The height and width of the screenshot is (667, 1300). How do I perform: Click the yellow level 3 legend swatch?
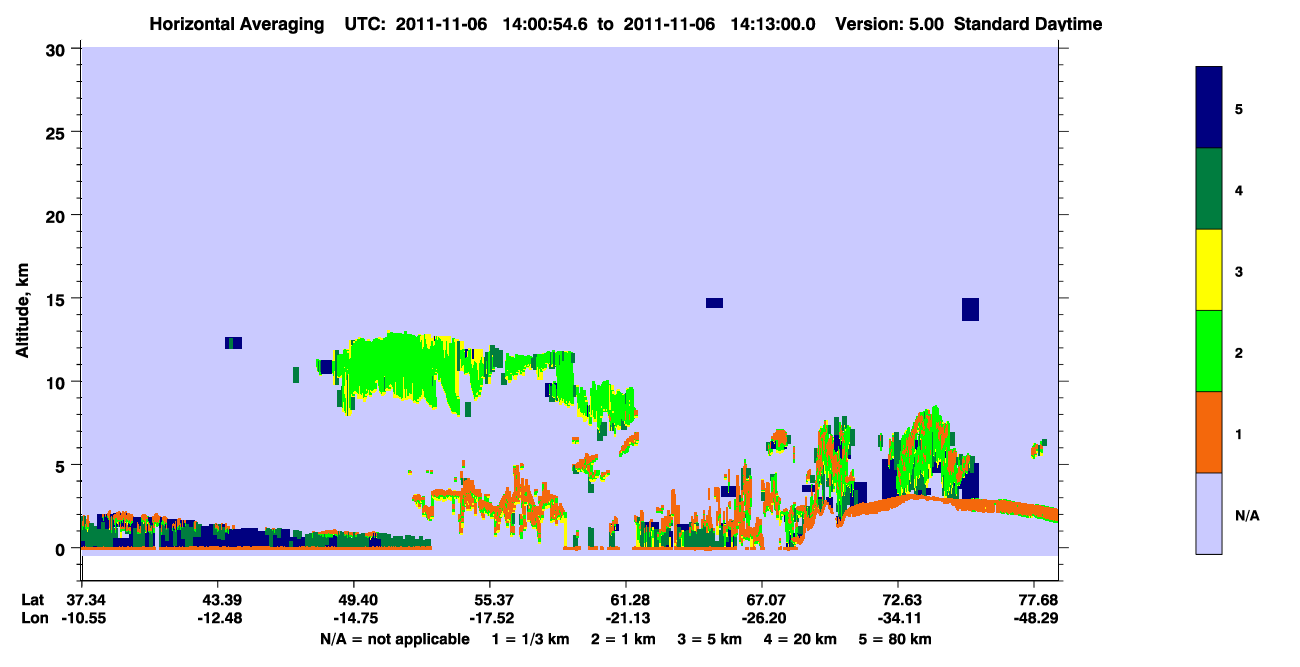(1209, 270)
